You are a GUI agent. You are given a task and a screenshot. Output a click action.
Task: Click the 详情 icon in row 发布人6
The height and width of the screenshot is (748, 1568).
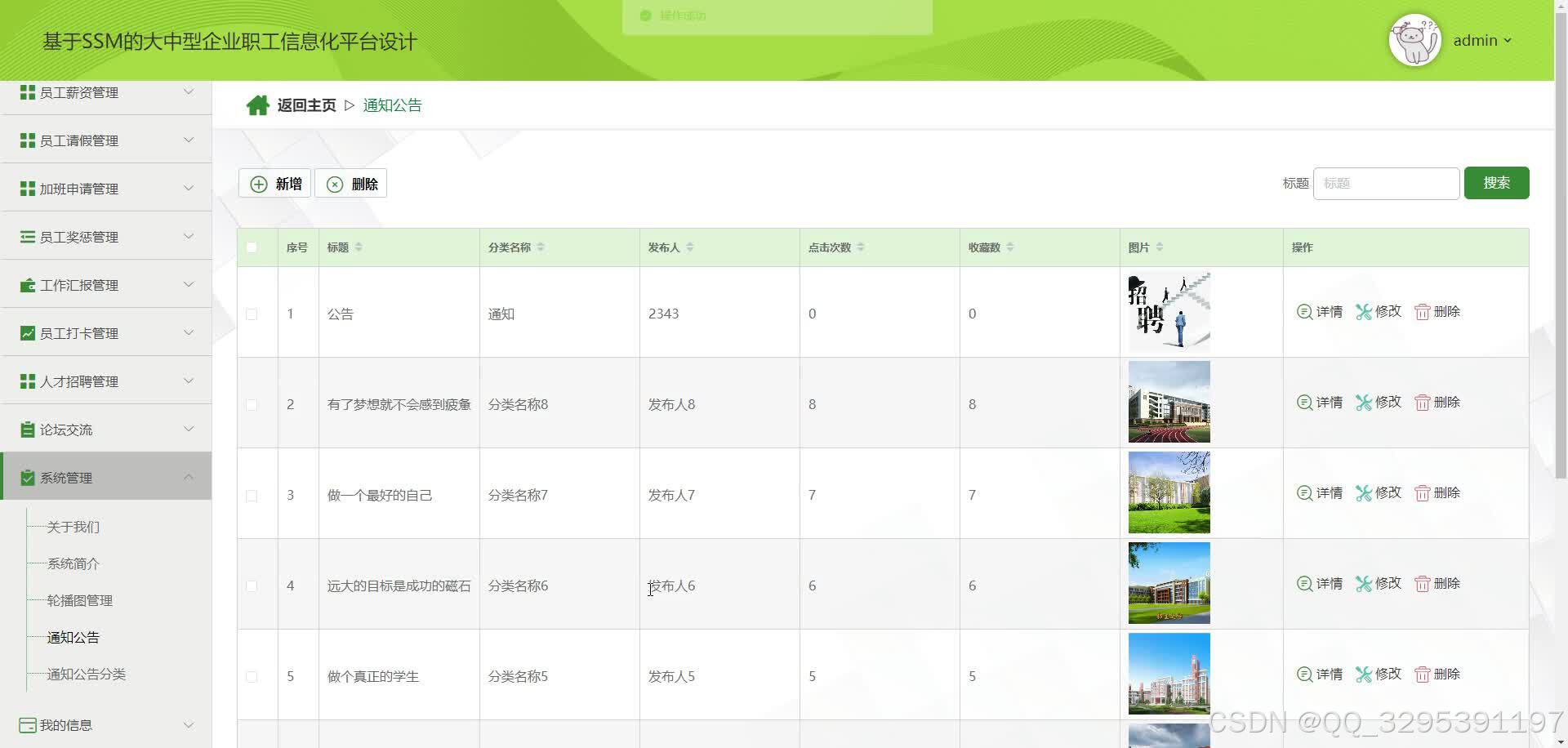(x=1304, y=584)
